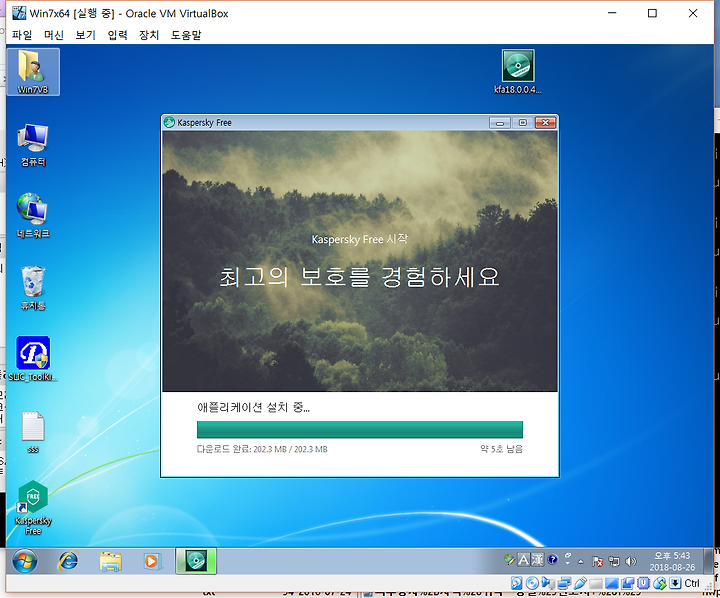This screenshot has width=720, height=598.
Task: Open the 파일 menu in VirtualBox
Action: pyautogui.click(x=22, y=35)
